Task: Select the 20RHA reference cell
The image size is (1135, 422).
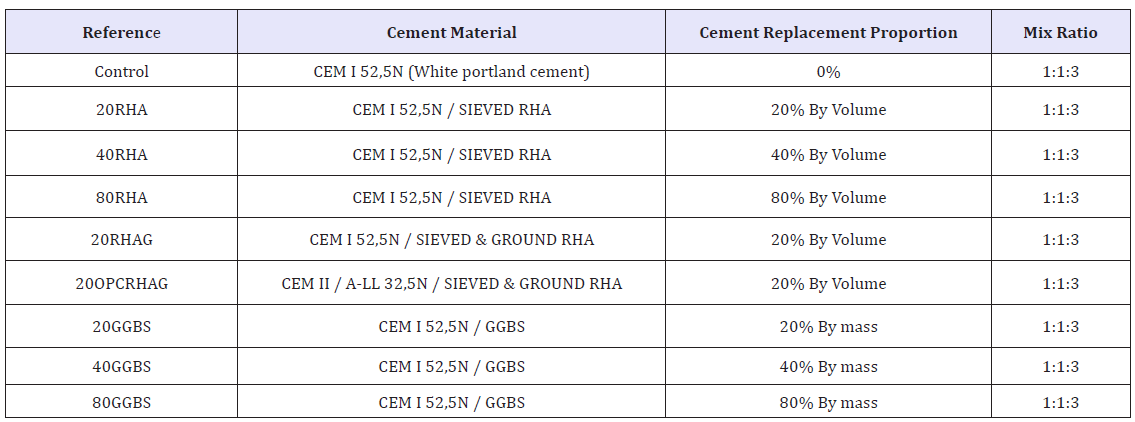Action: pos(121,110)
